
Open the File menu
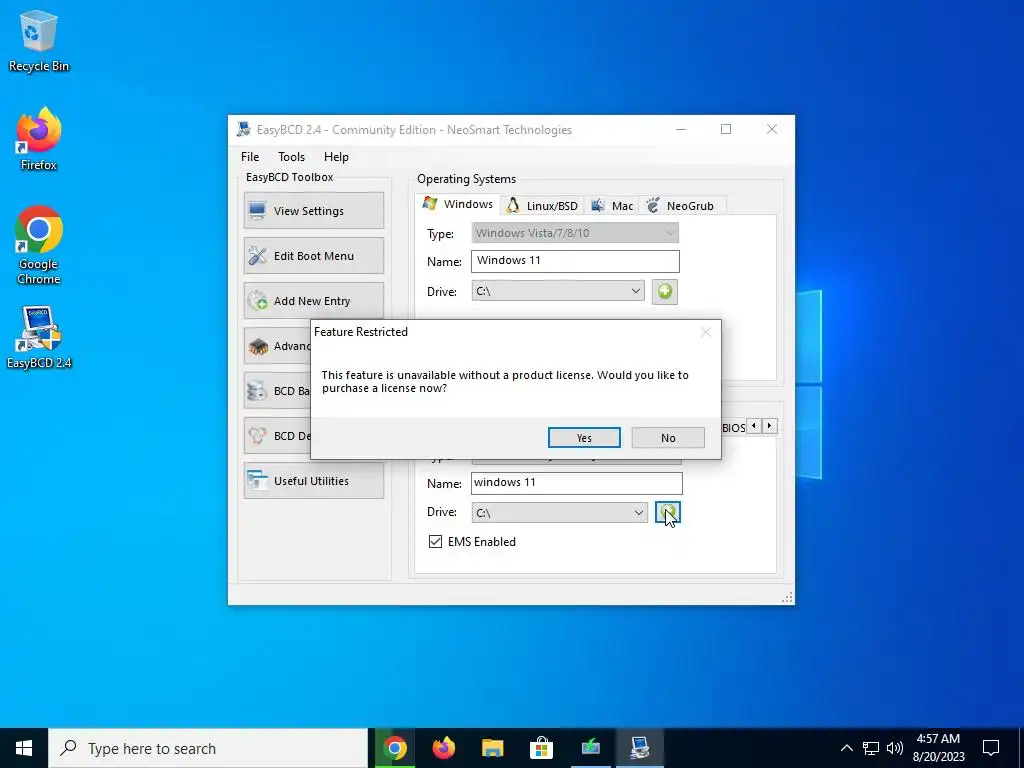249,157
